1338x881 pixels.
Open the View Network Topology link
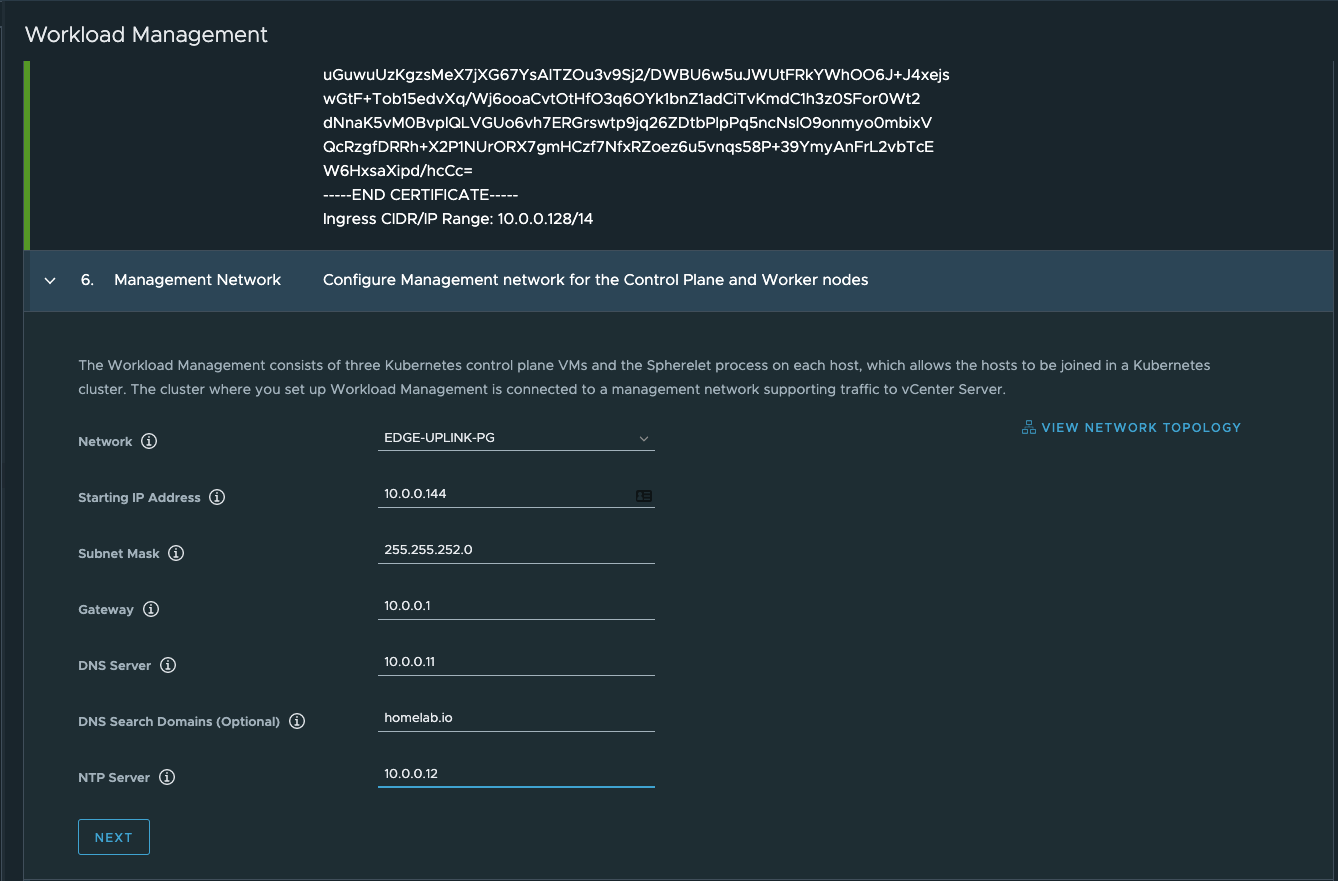click(1140, 427)
